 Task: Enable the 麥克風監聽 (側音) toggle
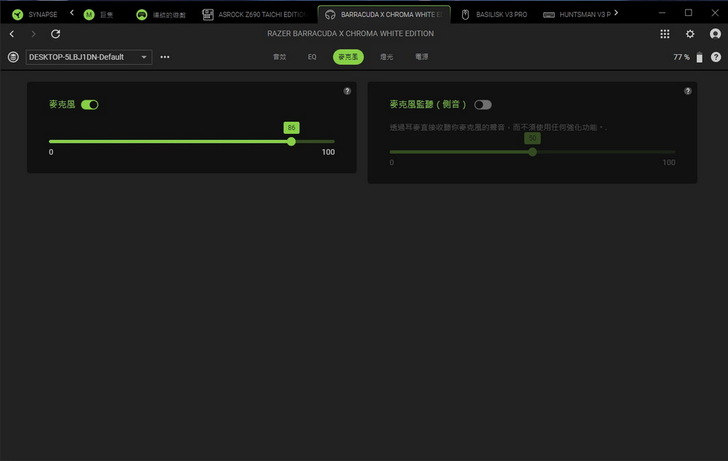click(x=483, y=104)
